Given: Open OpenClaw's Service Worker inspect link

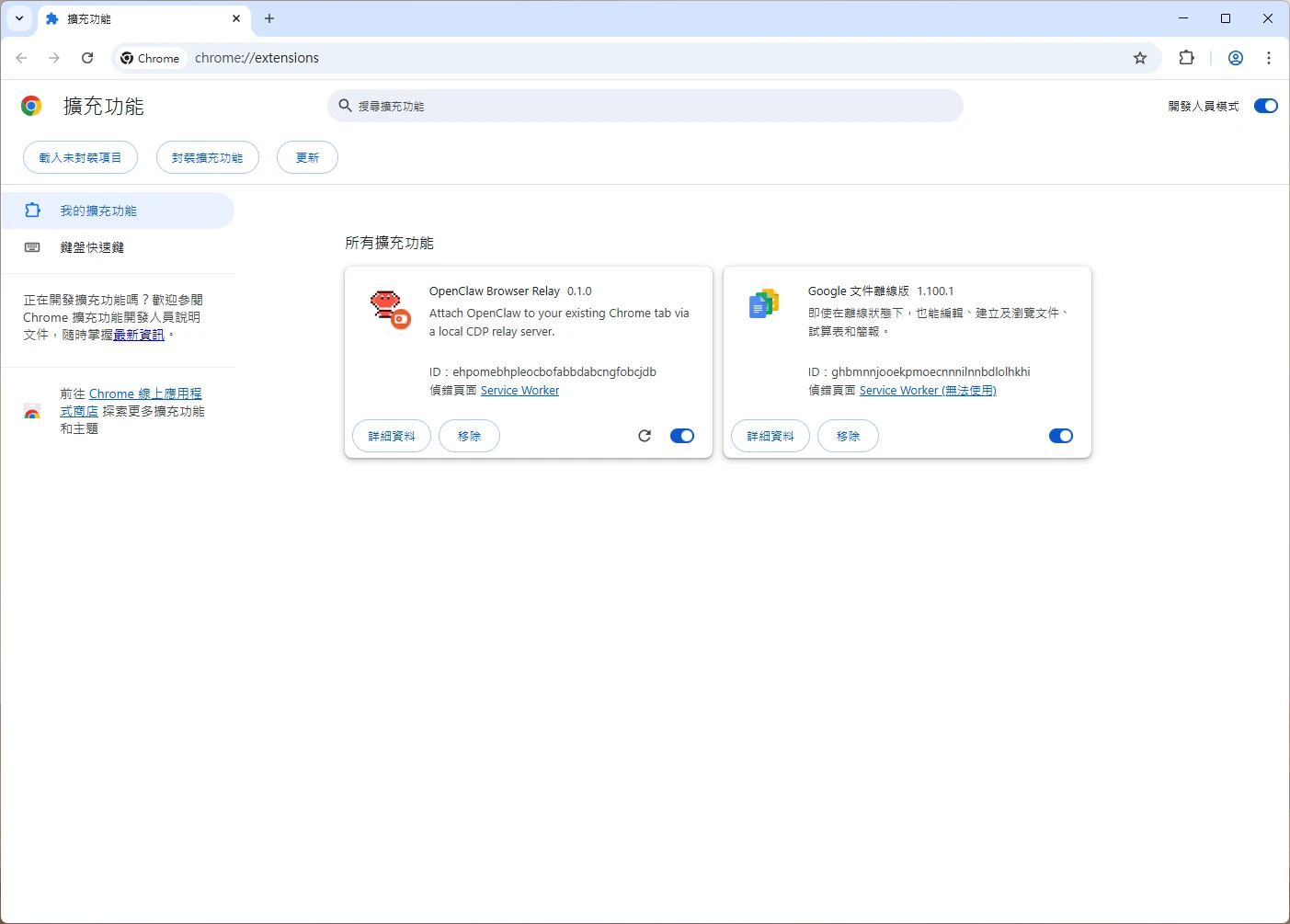Looking at the screenshot, I should (x=519, y=391).
